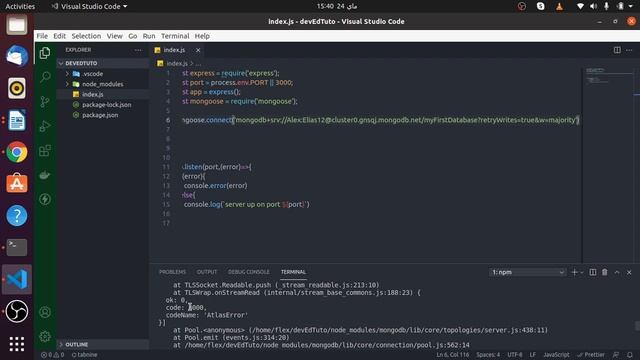
Task: Open the terminal selector dropdown 1: npm
Action: (x=527, y=272)
